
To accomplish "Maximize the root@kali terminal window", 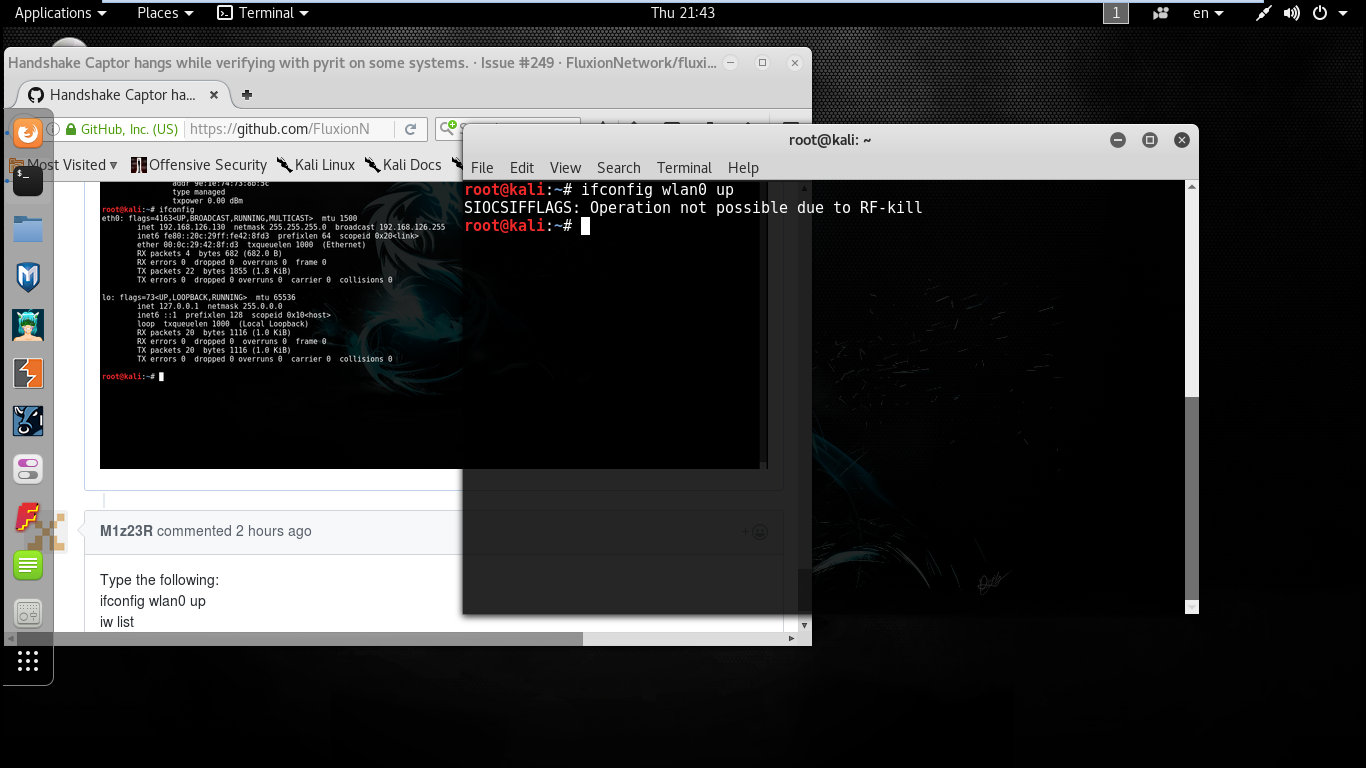I will 1150,140.
